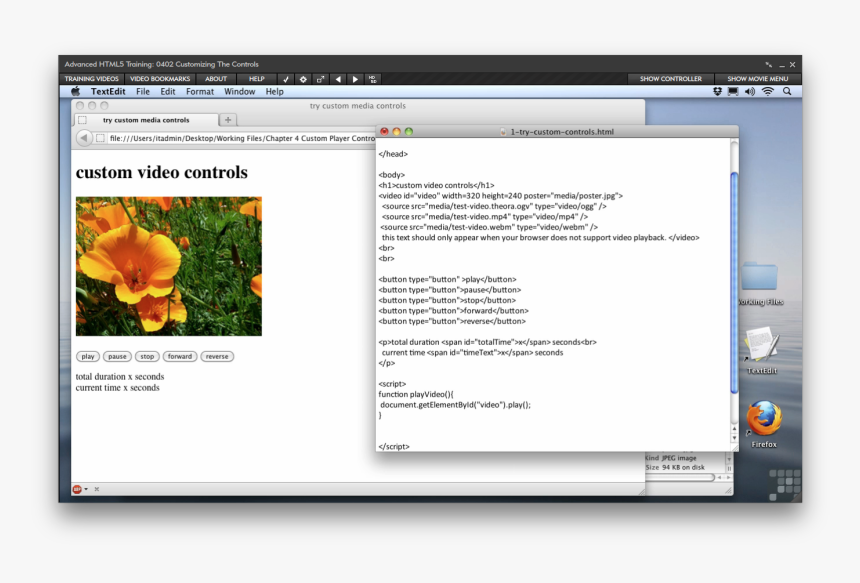The image size is (860, 583).
Task: Click 'current time x seconds' text on page
Action: tap(117, 388)
